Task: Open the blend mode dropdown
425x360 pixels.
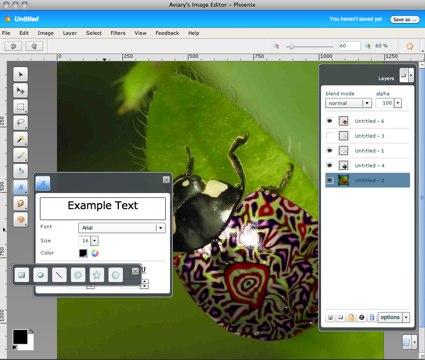Action: coord(348,103)
